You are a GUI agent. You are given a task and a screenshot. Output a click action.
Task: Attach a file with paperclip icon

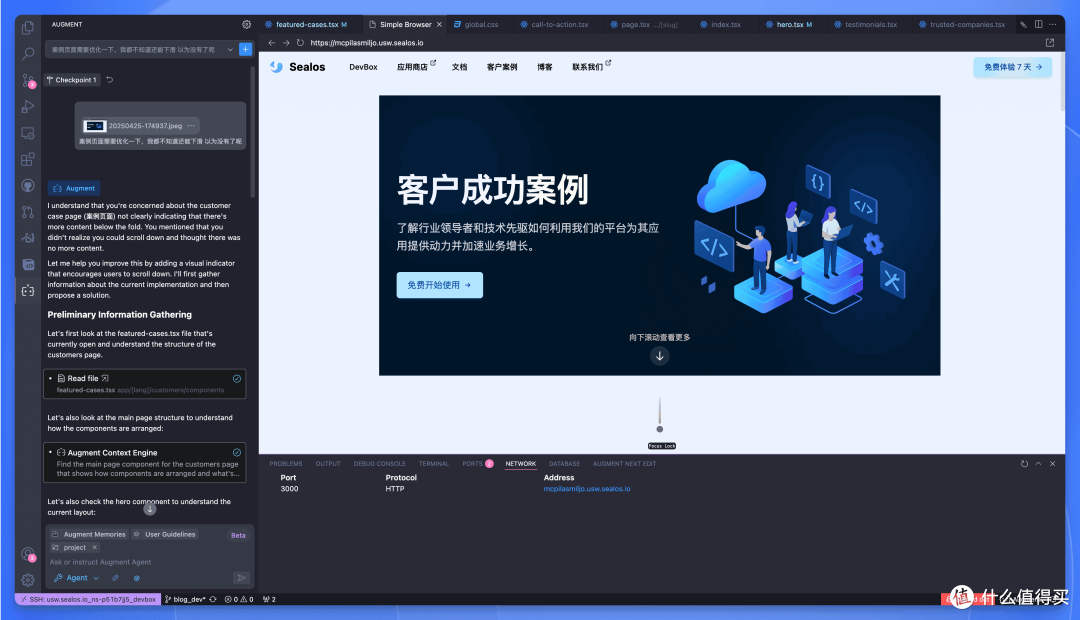[x=115, y=578]
